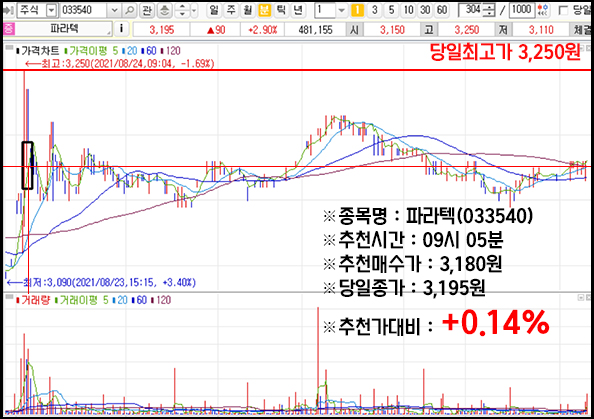Click the stock name box 파라텍
The width and height of the screenshot is (594, 419).
click(64, 29)
